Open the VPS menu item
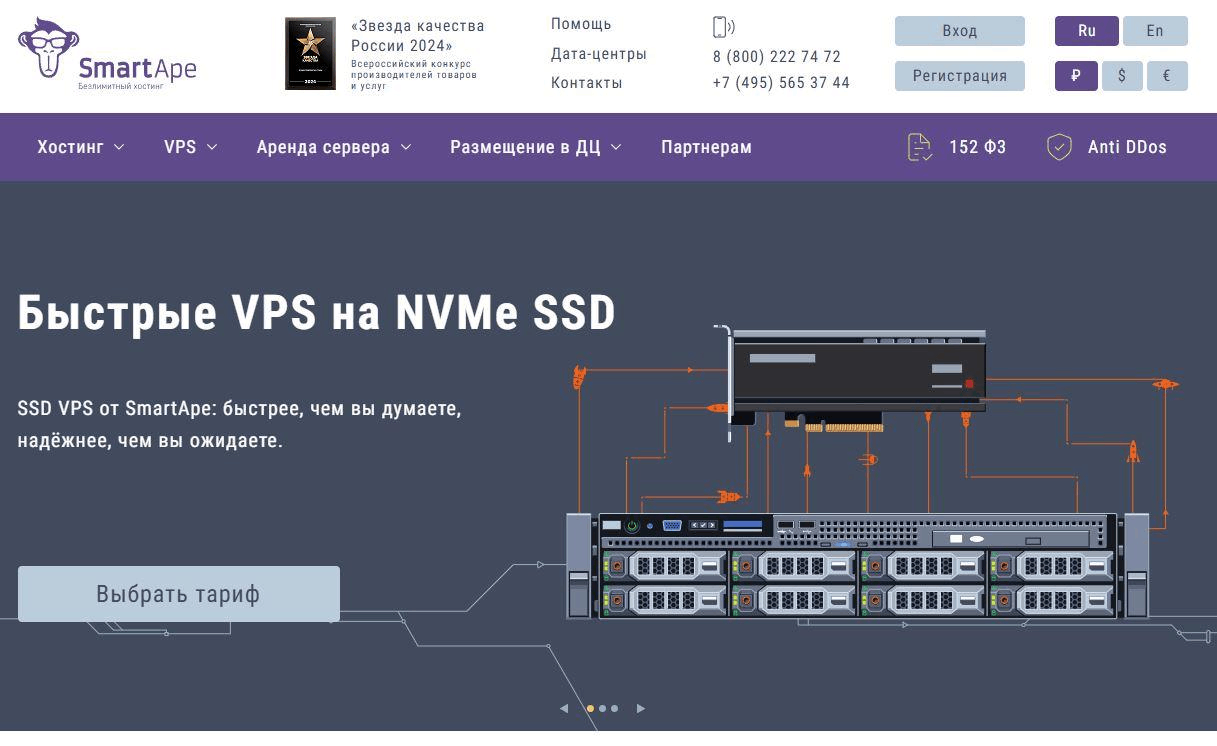This screenshot has height=746, width=1217. click(x=180, y=147)
